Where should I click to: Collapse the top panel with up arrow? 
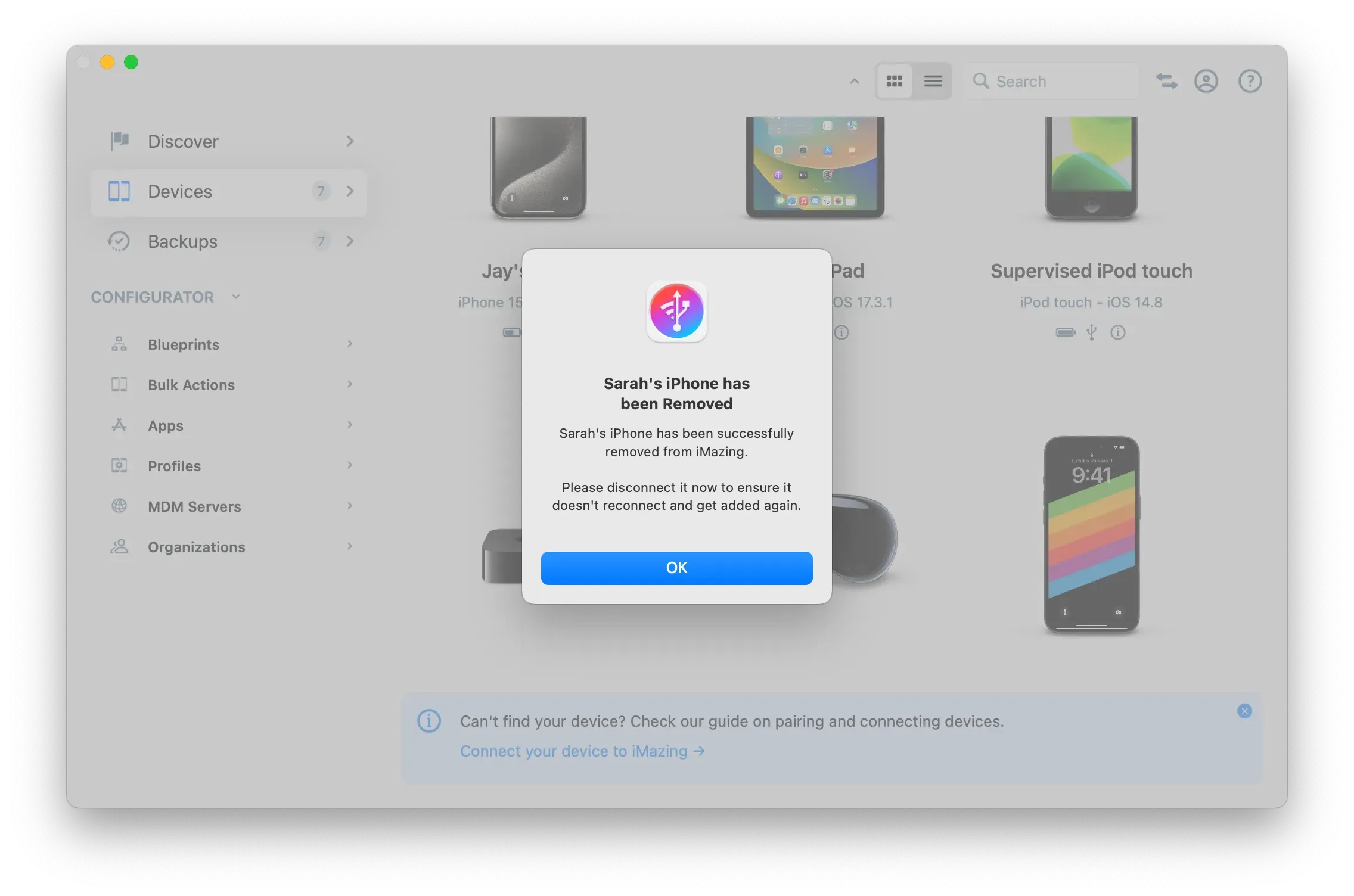(x=853, y=81)
